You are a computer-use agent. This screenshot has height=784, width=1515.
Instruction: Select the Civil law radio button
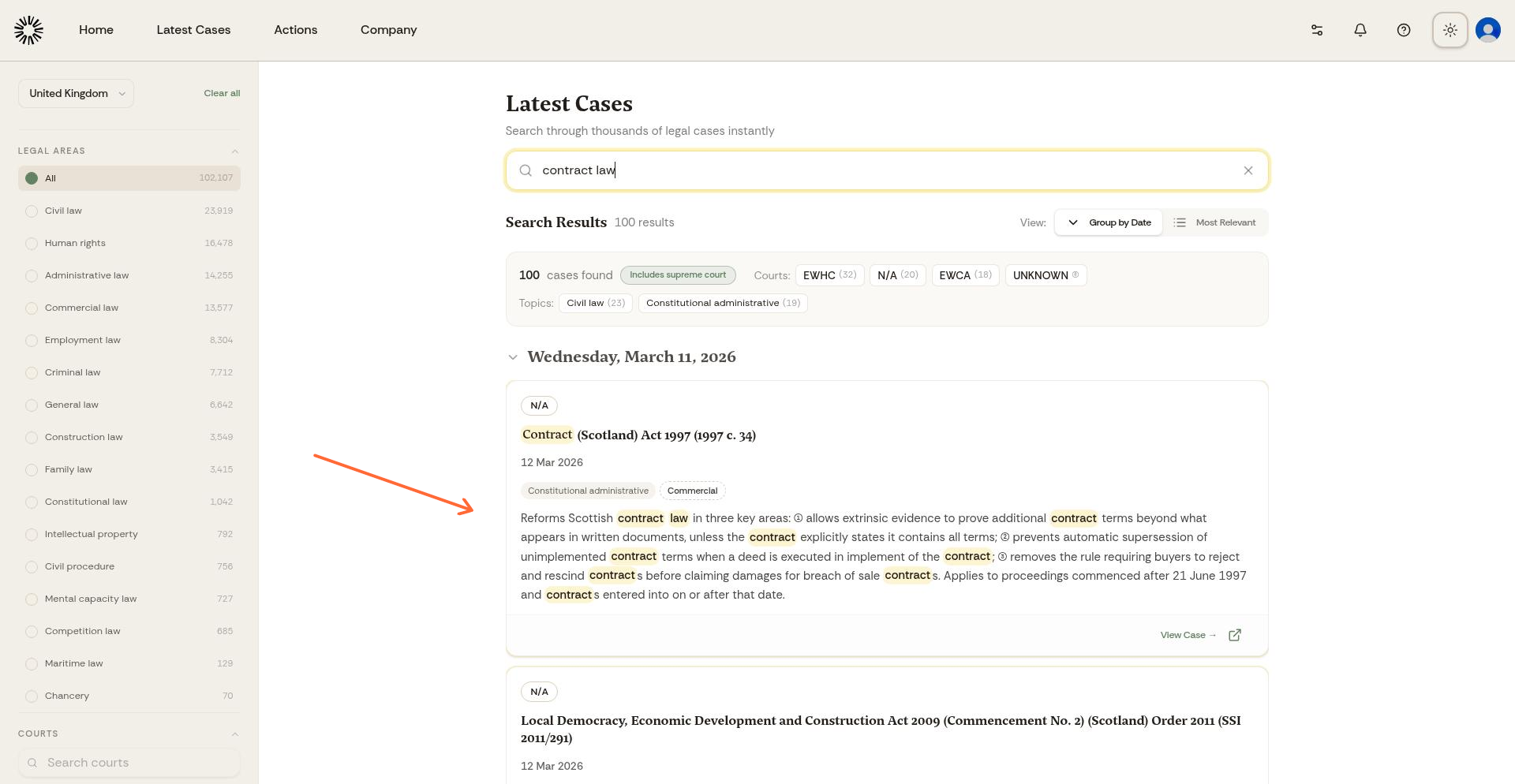coord(32,211)
